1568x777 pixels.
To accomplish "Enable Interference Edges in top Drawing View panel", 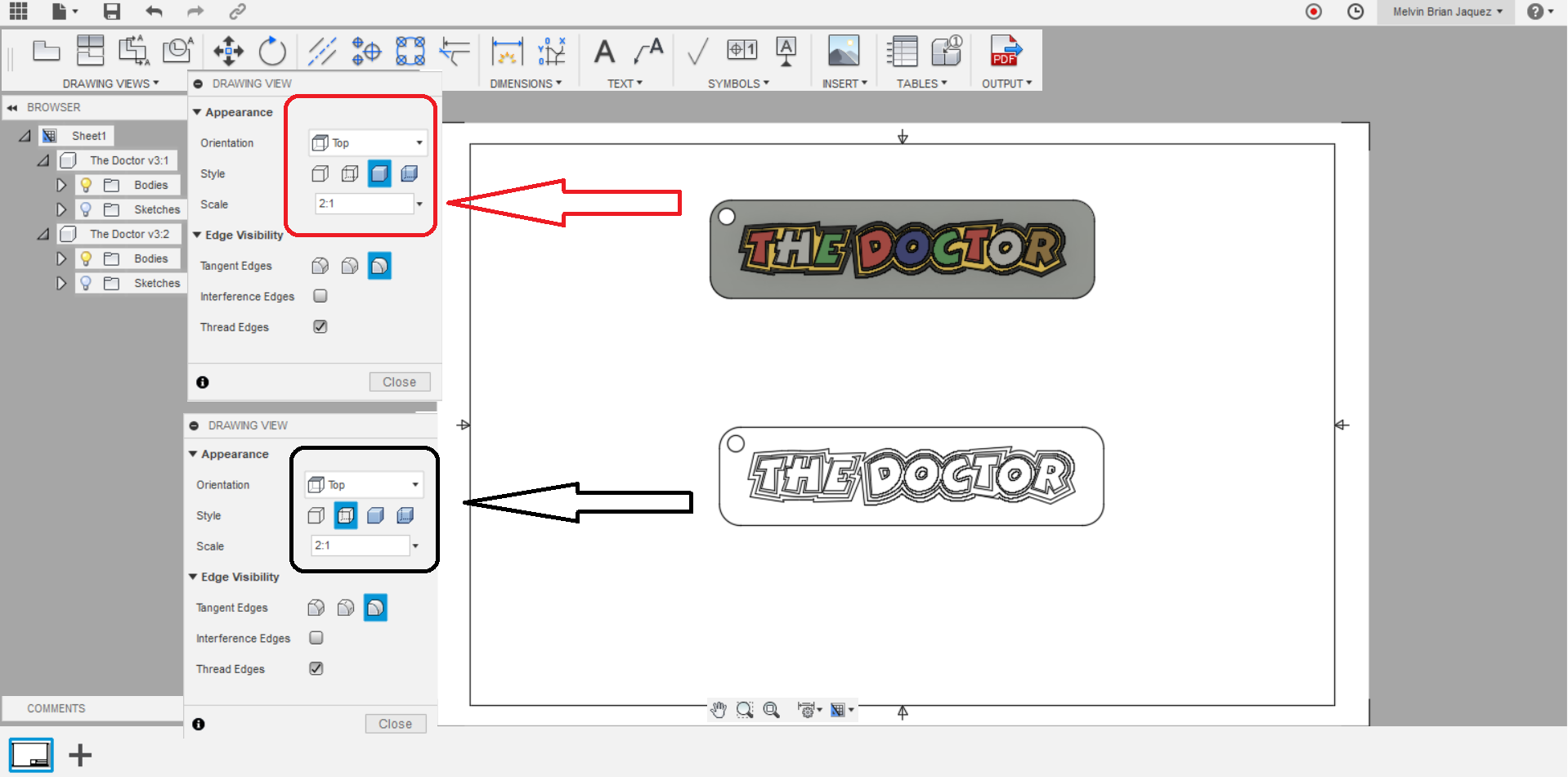I will pos(320,296).
